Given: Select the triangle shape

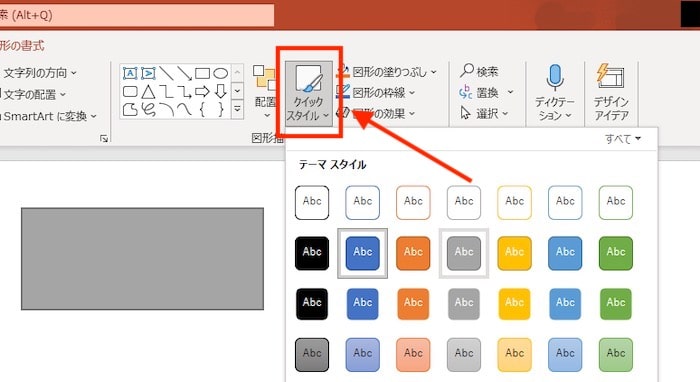Looking at the screenshot, I should click(x=148, y=91).
